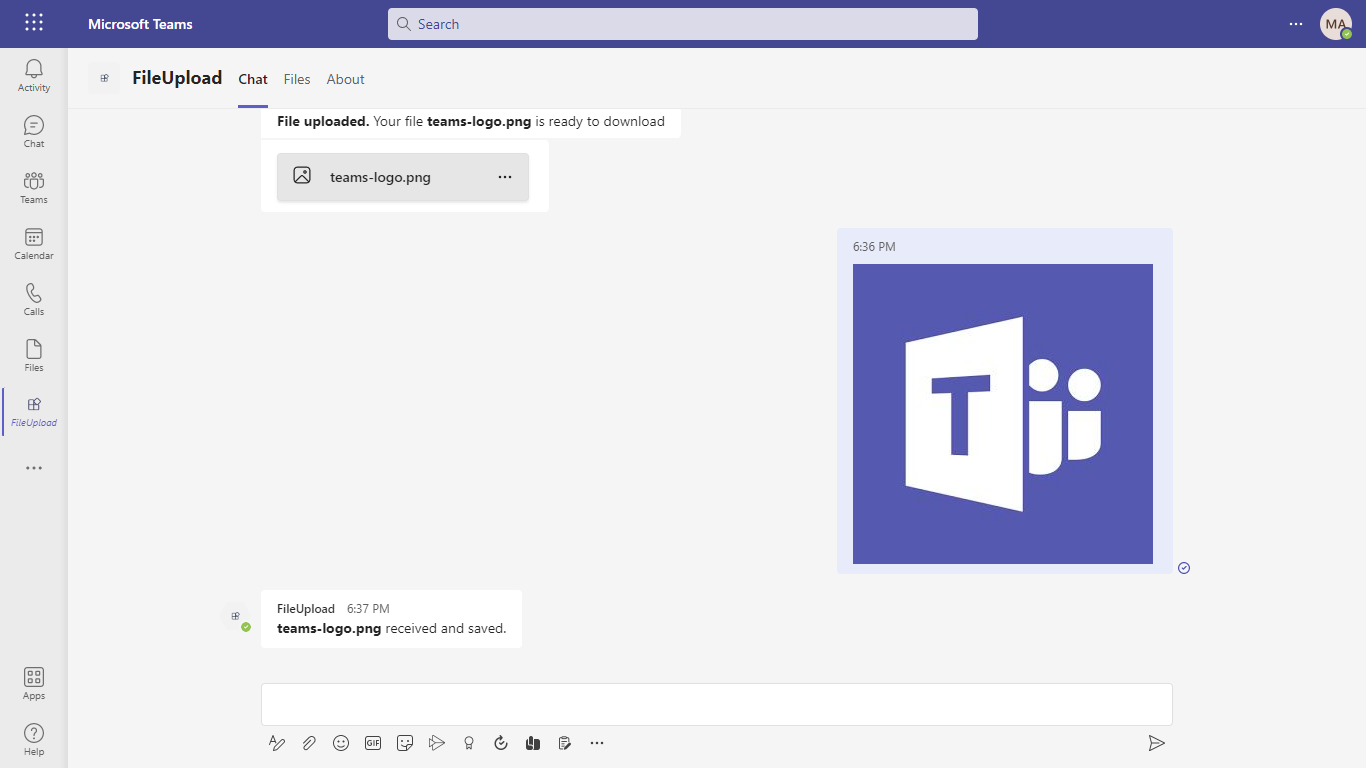
Task: Open Help in the sidebar
Action: pyautogui.click(x=34, y=739)
